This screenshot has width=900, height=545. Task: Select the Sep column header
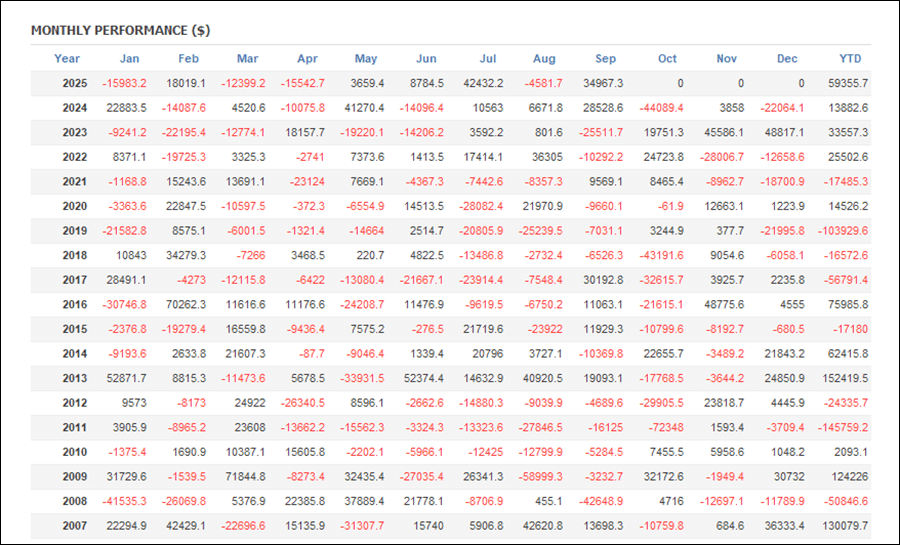pos(605,59)
